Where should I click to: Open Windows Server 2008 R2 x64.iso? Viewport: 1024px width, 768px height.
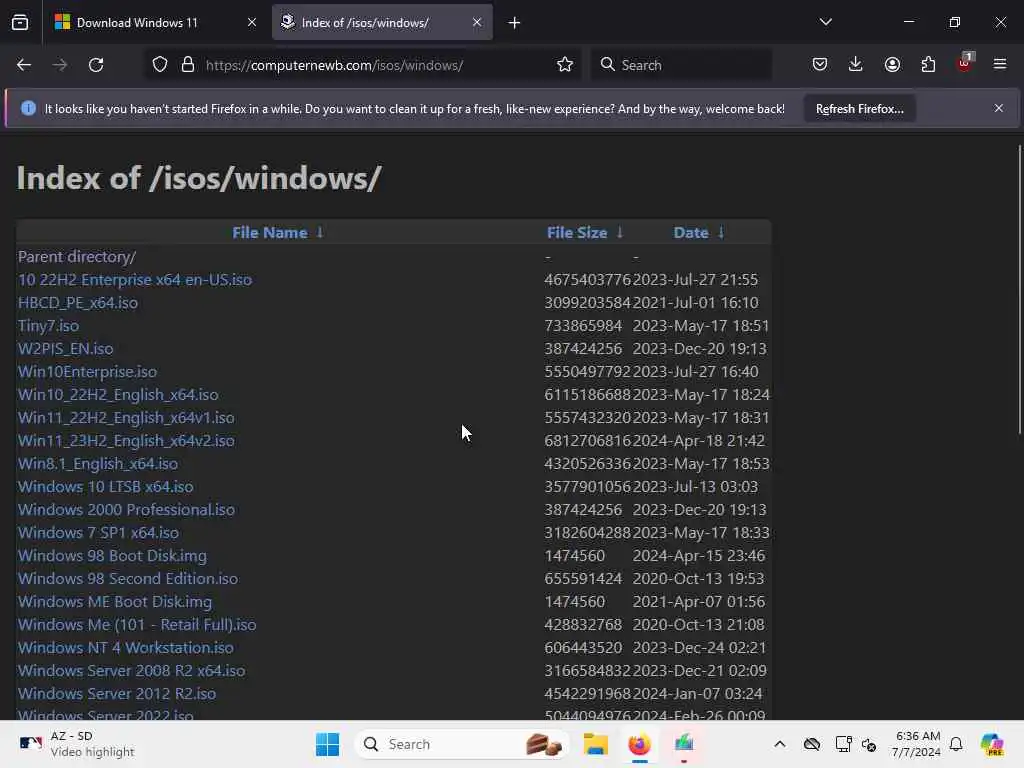[x=131, y=671]
